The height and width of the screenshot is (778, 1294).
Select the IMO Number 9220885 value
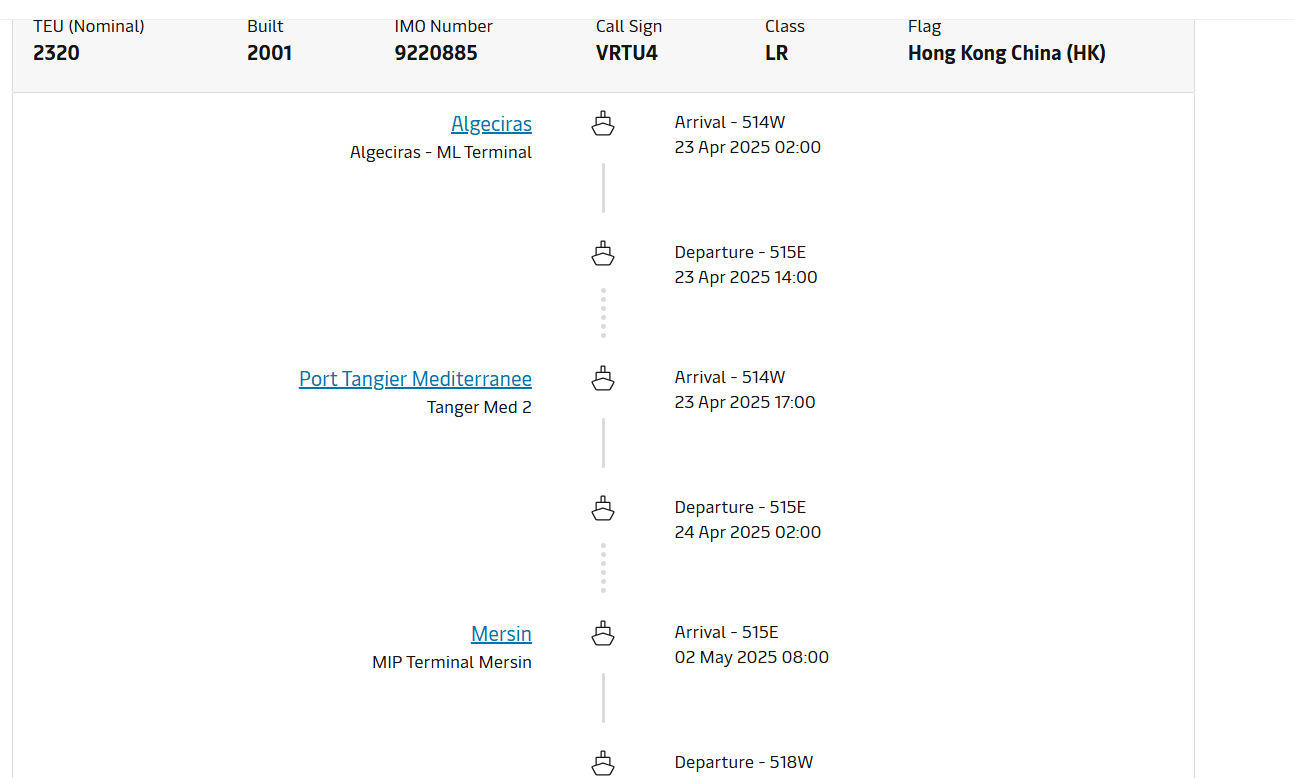point(436,53)
